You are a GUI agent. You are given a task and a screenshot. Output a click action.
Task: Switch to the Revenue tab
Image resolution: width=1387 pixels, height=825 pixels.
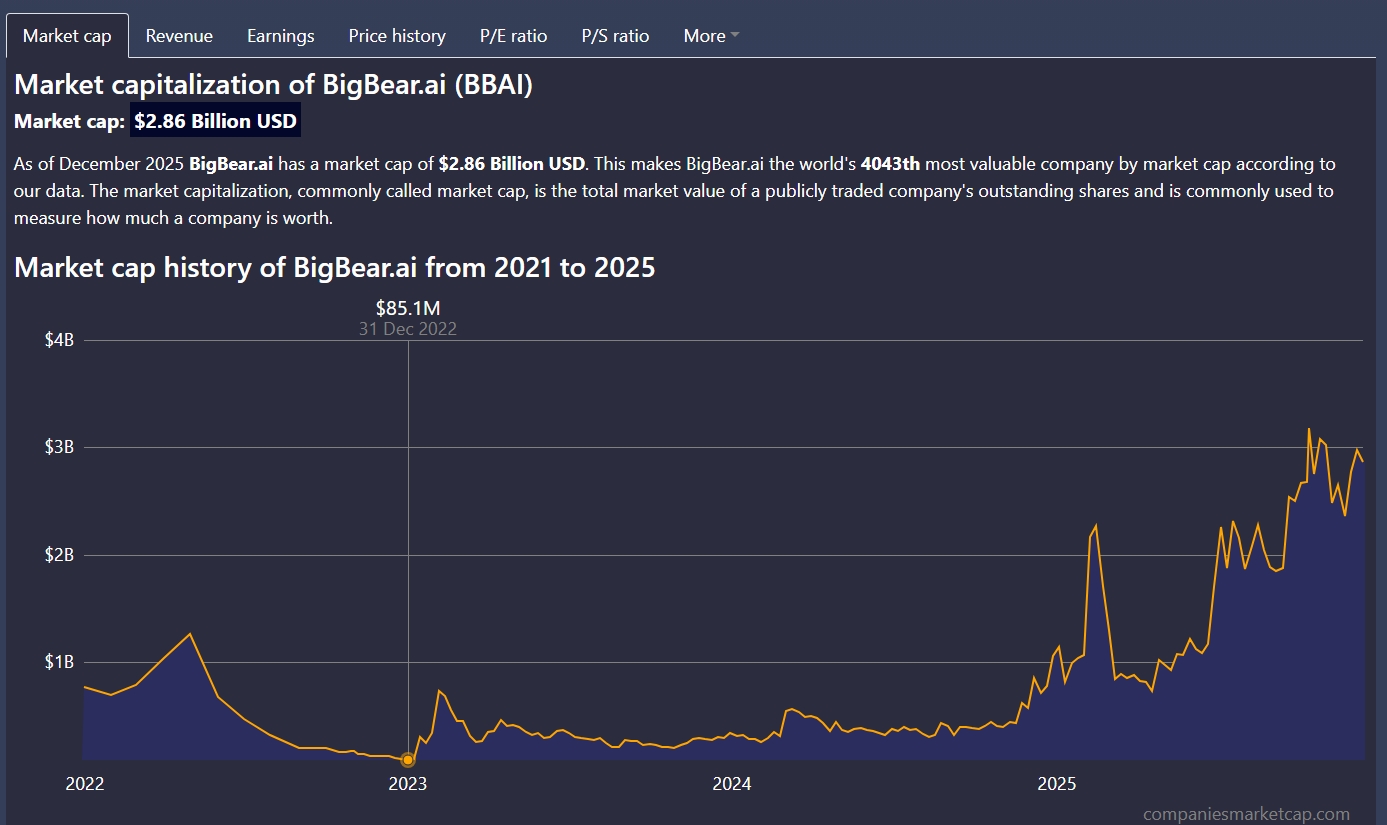tap(179, 36)
